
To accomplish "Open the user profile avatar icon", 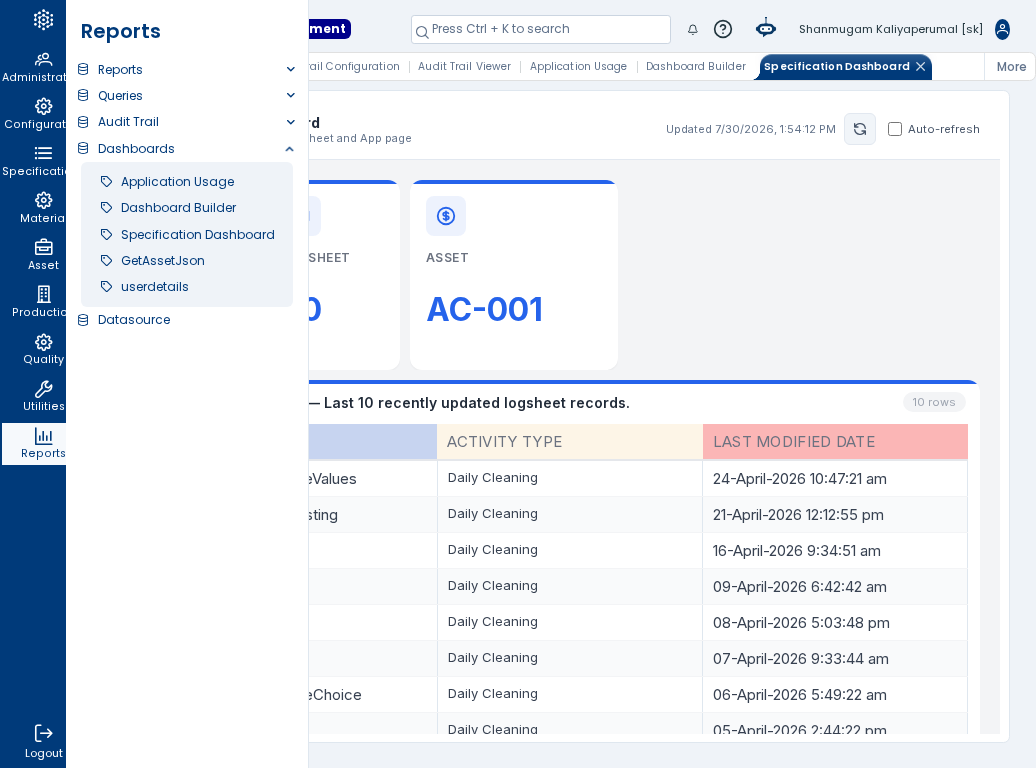I will click(x=1002, y=29).
